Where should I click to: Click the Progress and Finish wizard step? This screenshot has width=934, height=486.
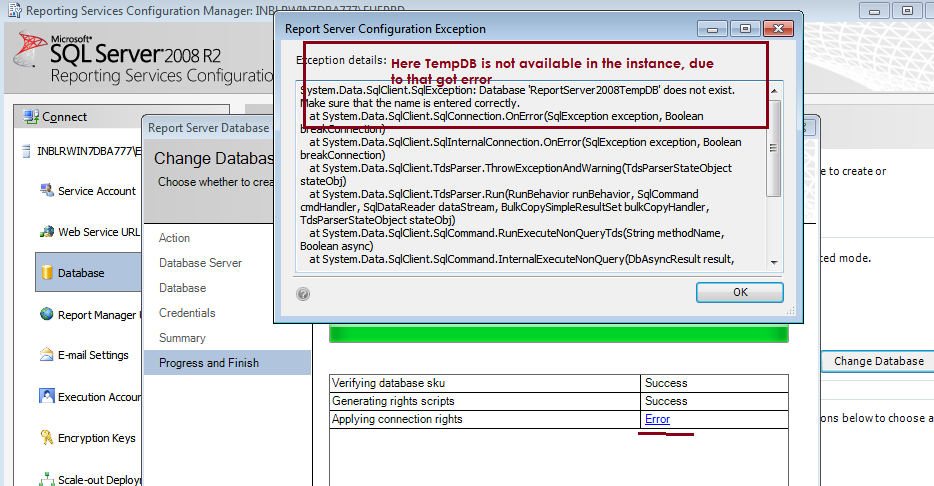(227, 363)
